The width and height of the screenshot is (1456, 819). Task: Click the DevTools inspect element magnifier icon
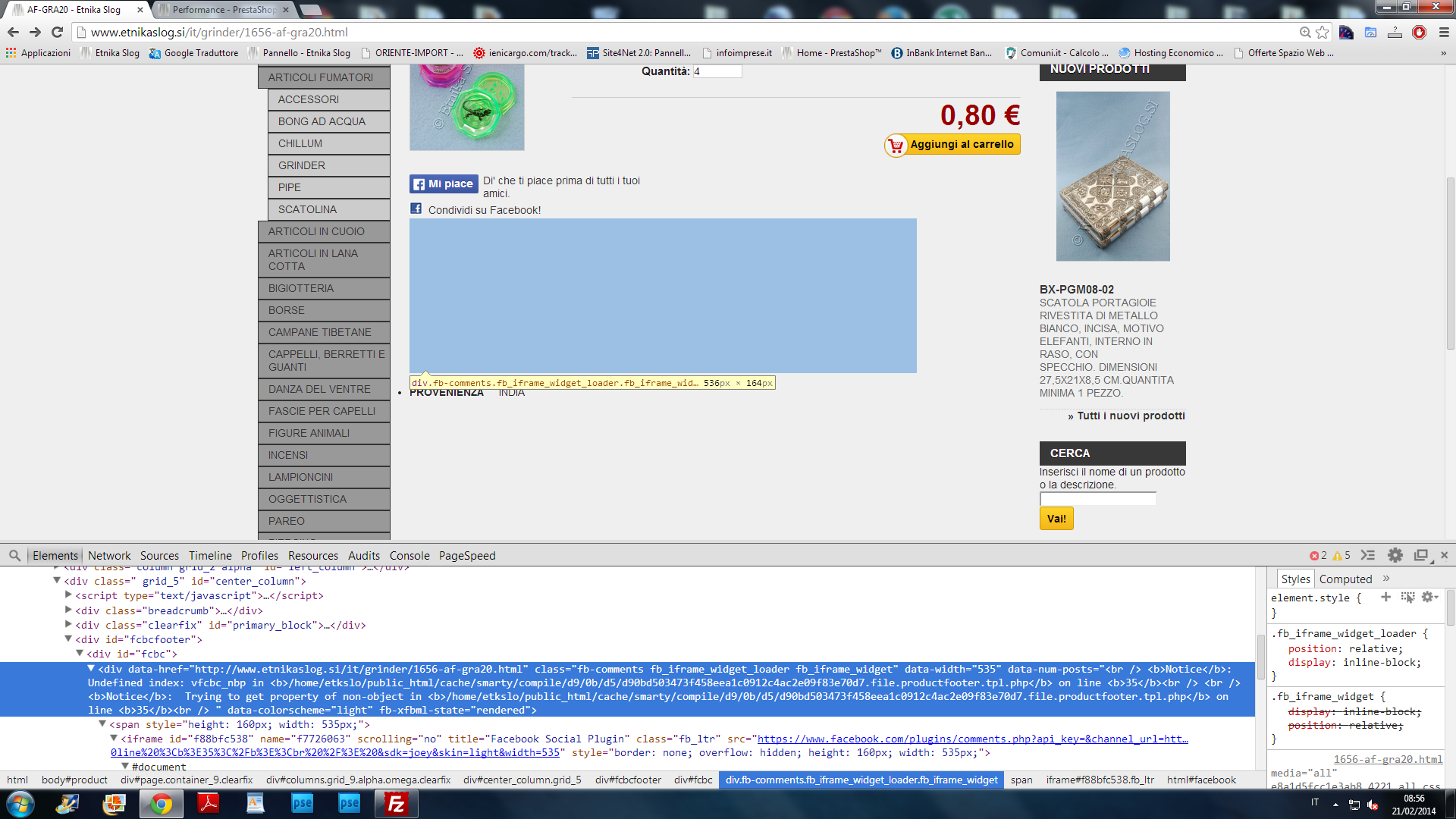(x=14, y=556)
